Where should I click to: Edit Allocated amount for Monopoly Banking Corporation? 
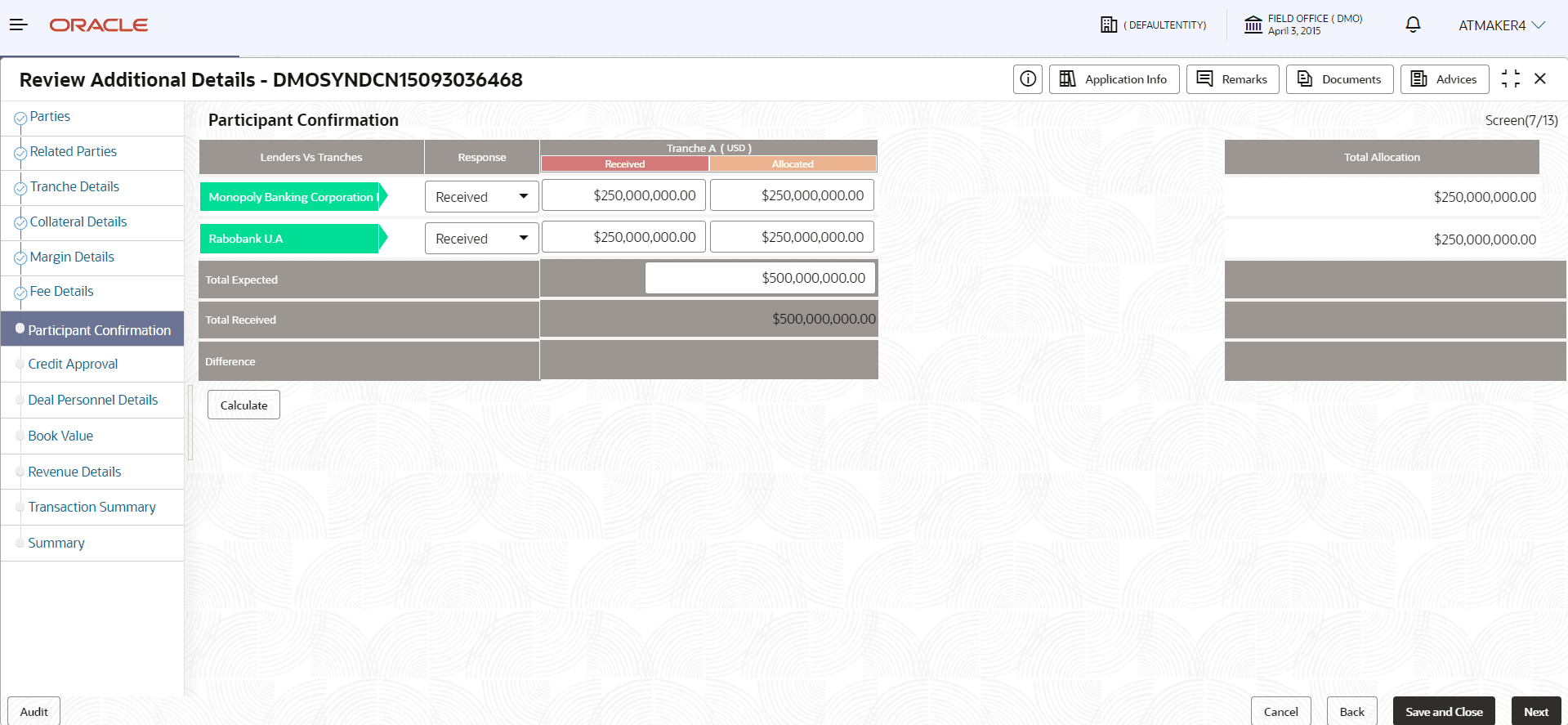793,195
